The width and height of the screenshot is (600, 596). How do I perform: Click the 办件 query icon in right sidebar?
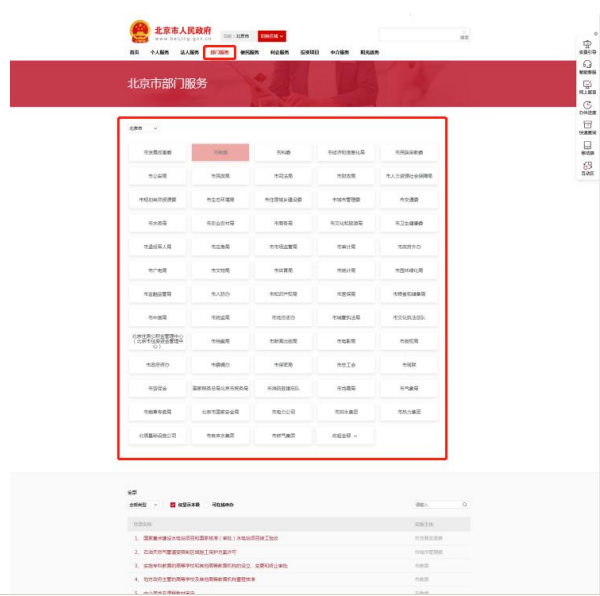(x=587, y=106)
